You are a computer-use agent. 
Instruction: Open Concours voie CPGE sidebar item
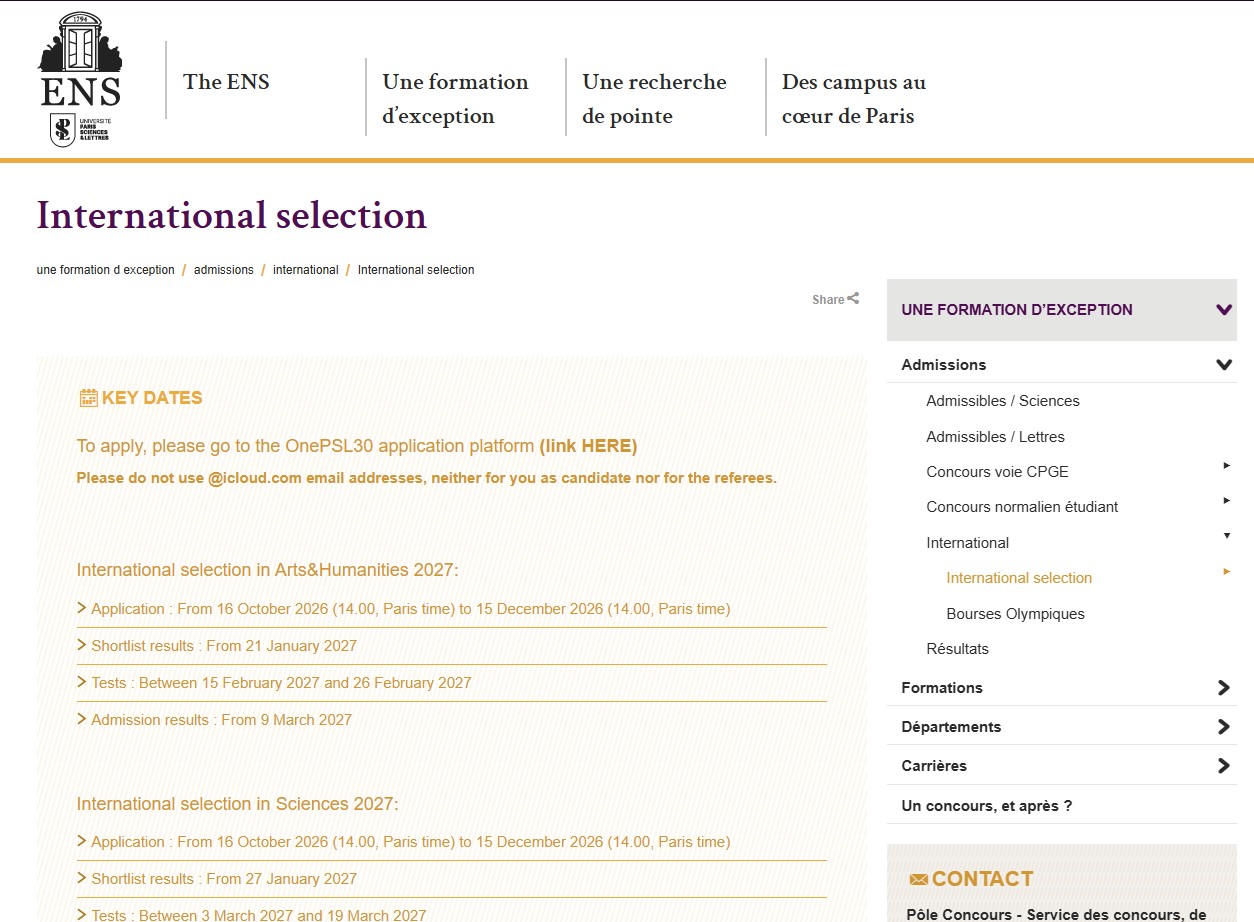[997, 472]
